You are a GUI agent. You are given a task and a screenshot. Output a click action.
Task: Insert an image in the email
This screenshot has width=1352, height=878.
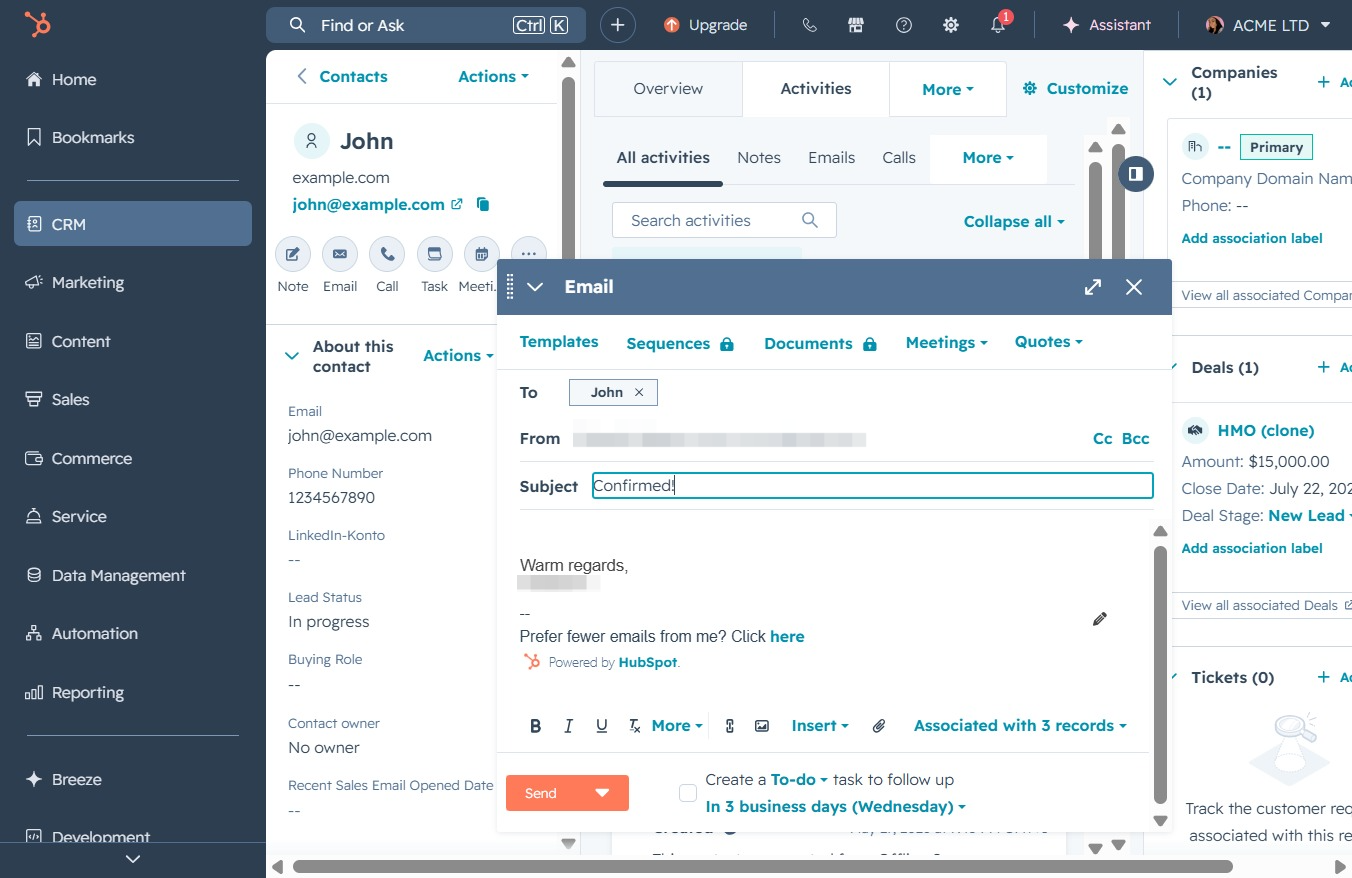pyautogui.click(x=762, y=726)
